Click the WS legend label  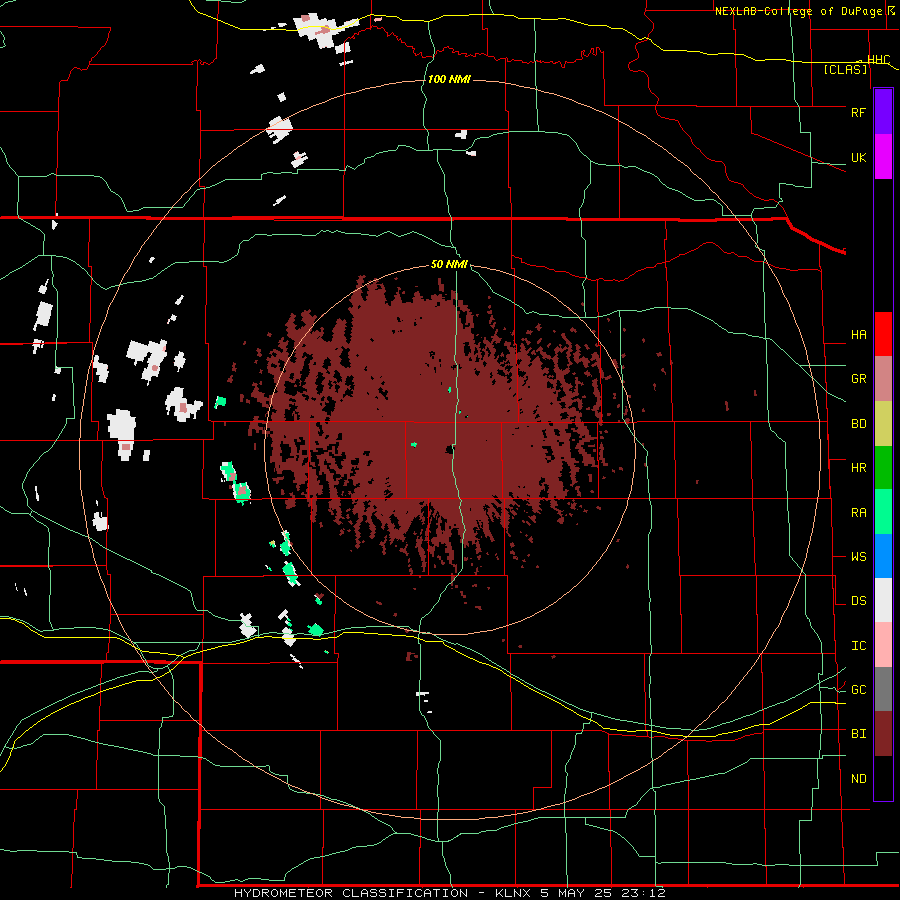(858, 556)
